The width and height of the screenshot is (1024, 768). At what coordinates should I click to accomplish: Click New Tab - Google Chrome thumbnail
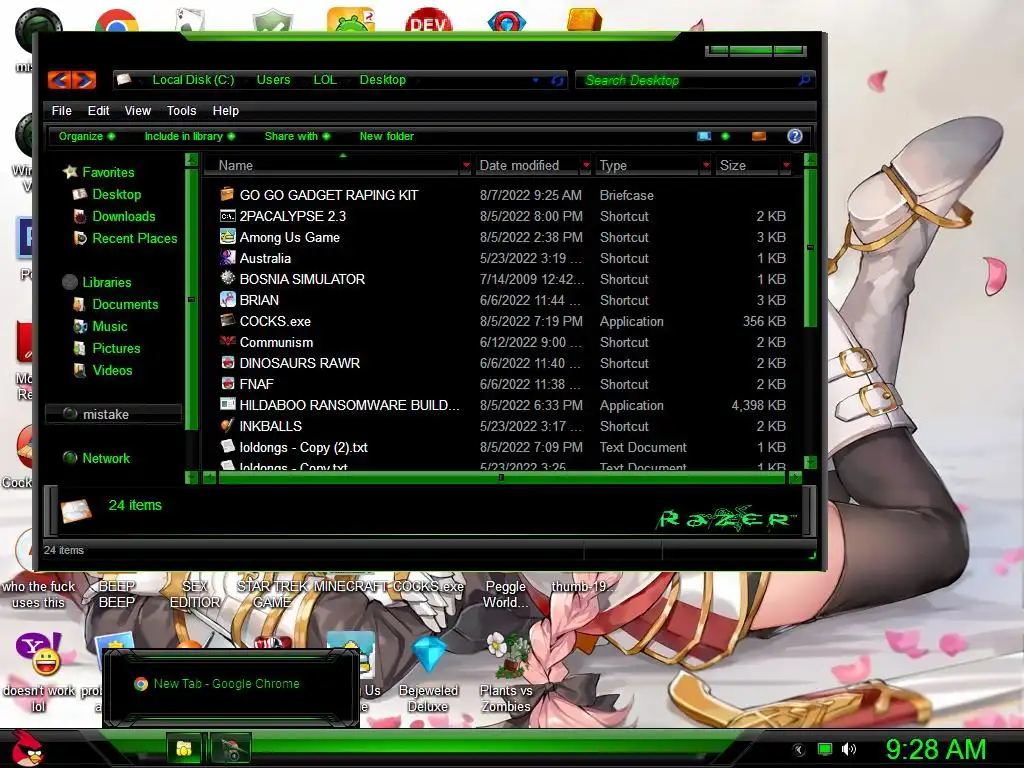pyautogui.click(x=231, y=687)
